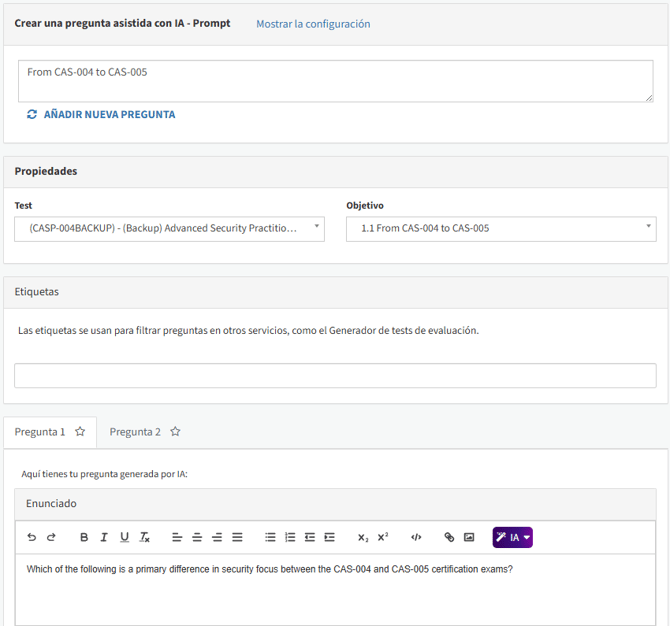Insert an image into the statement
This screenshot has width=670, height=626.
click(x=469, y=537)
